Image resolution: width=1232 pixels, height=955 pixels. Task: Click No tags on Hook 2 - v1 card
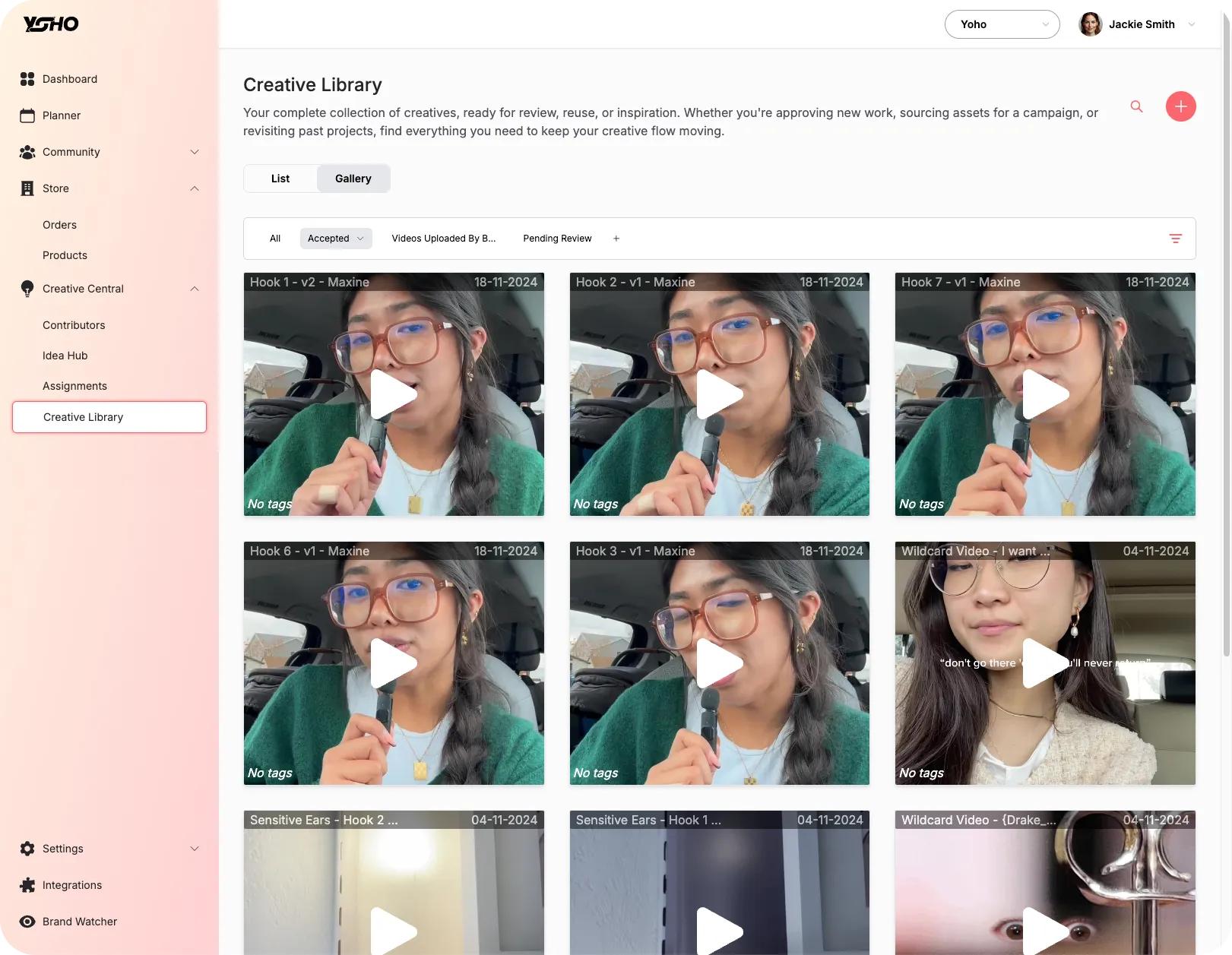click(596, 504)
